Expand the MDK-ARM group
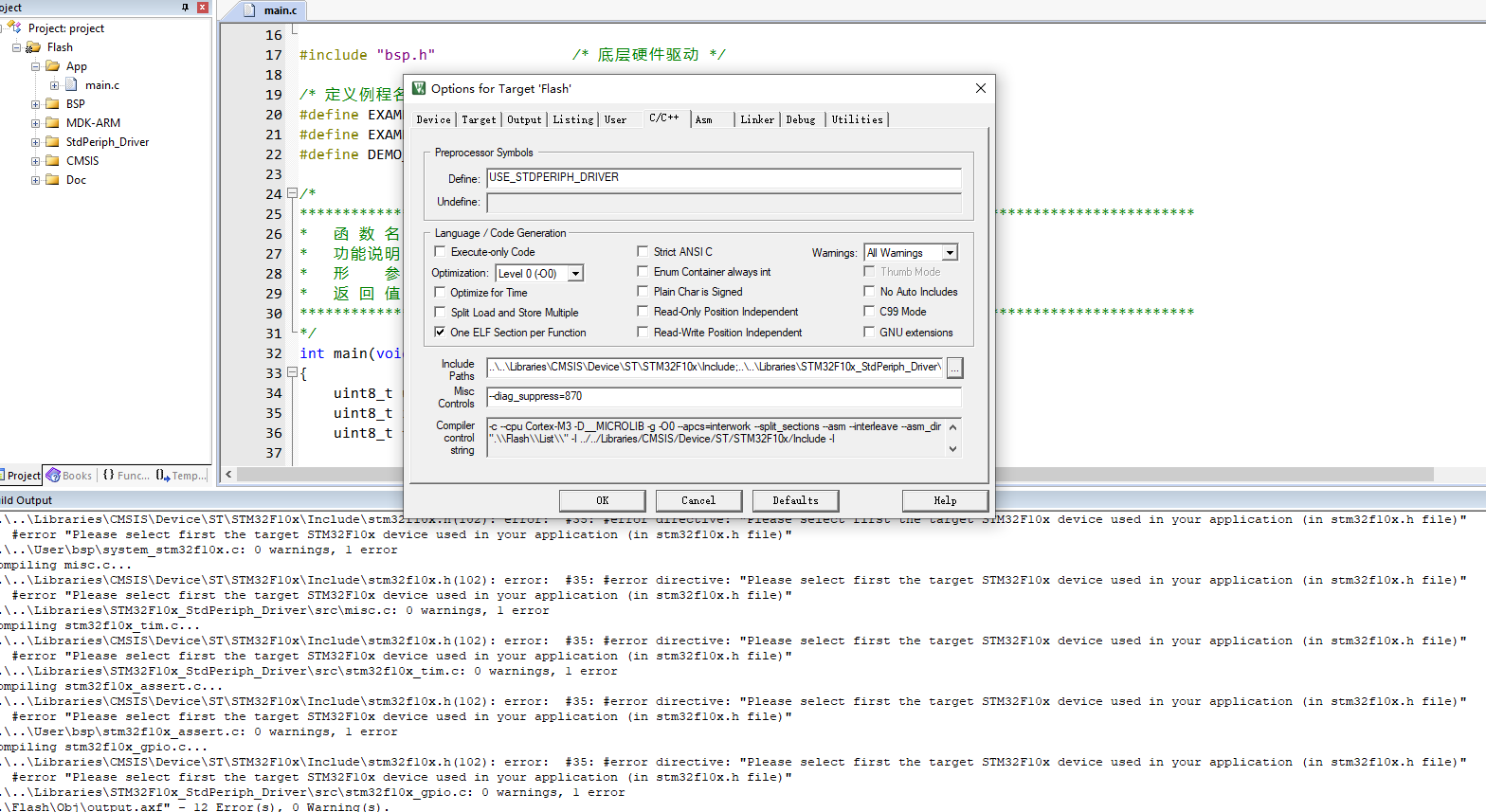 point(35,123)
